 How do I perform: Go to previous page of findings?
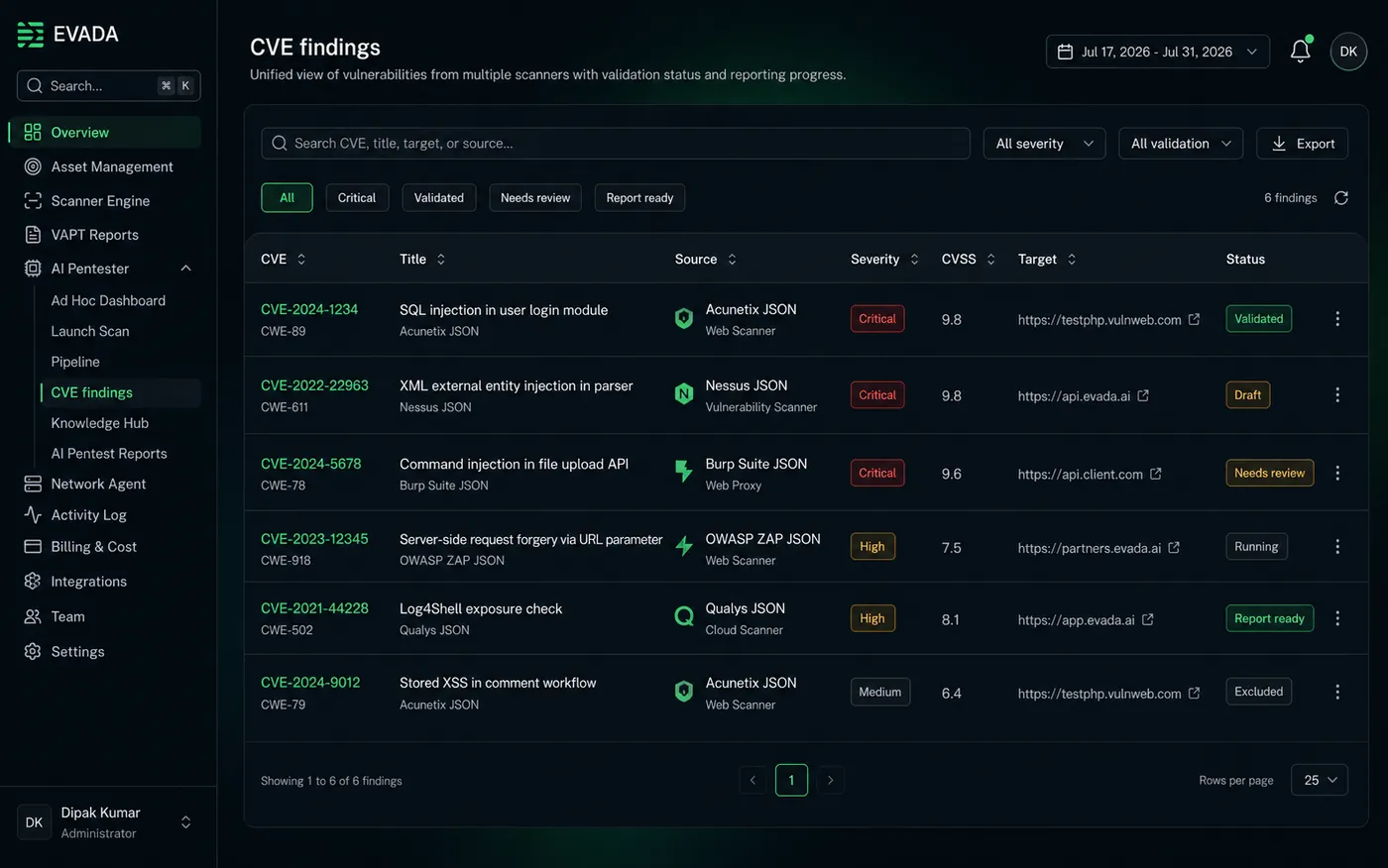pyautogui.click(x=752, y=780)
